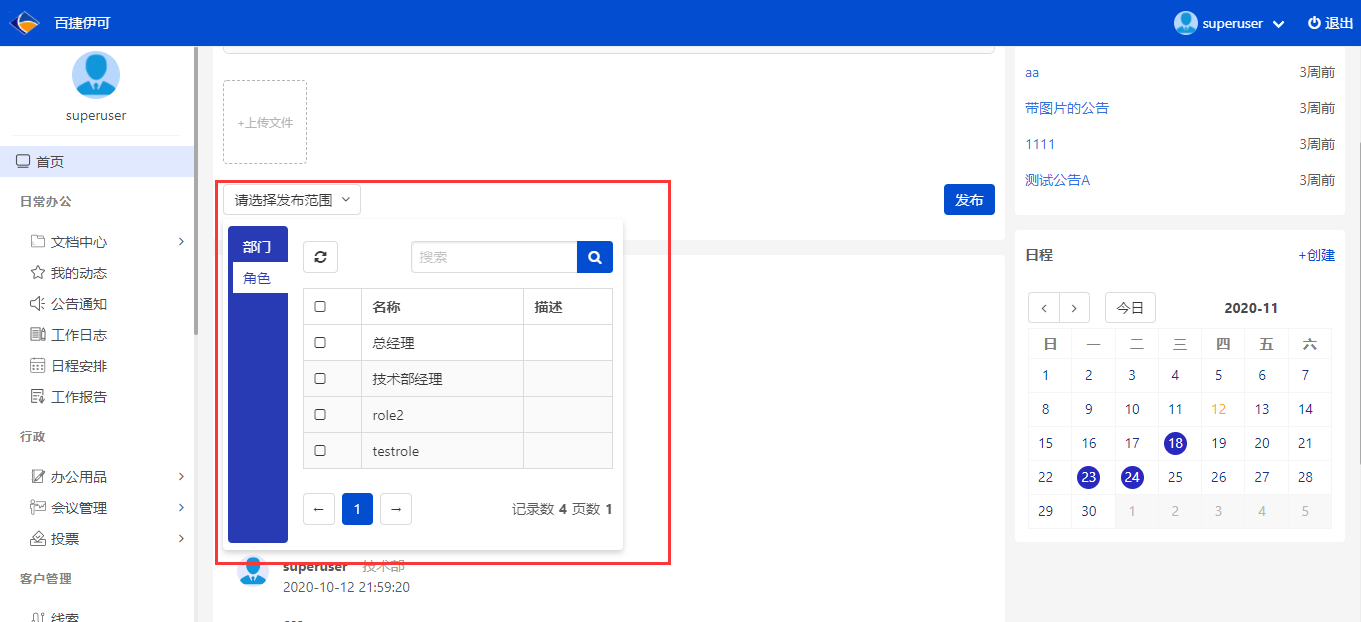The width and height of the screenshot is (1361, 622).
Task: Open announcement 测试公告A
Action: (x=1057, y=180)
